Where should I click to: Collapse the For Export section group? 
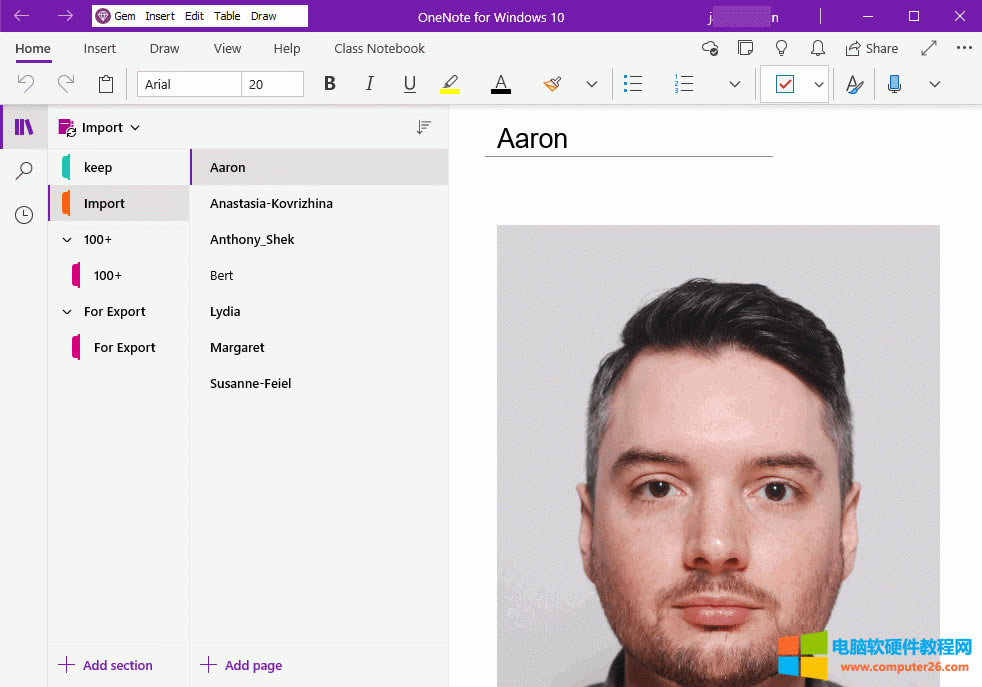pyautogui.click(x=66, y=311)
